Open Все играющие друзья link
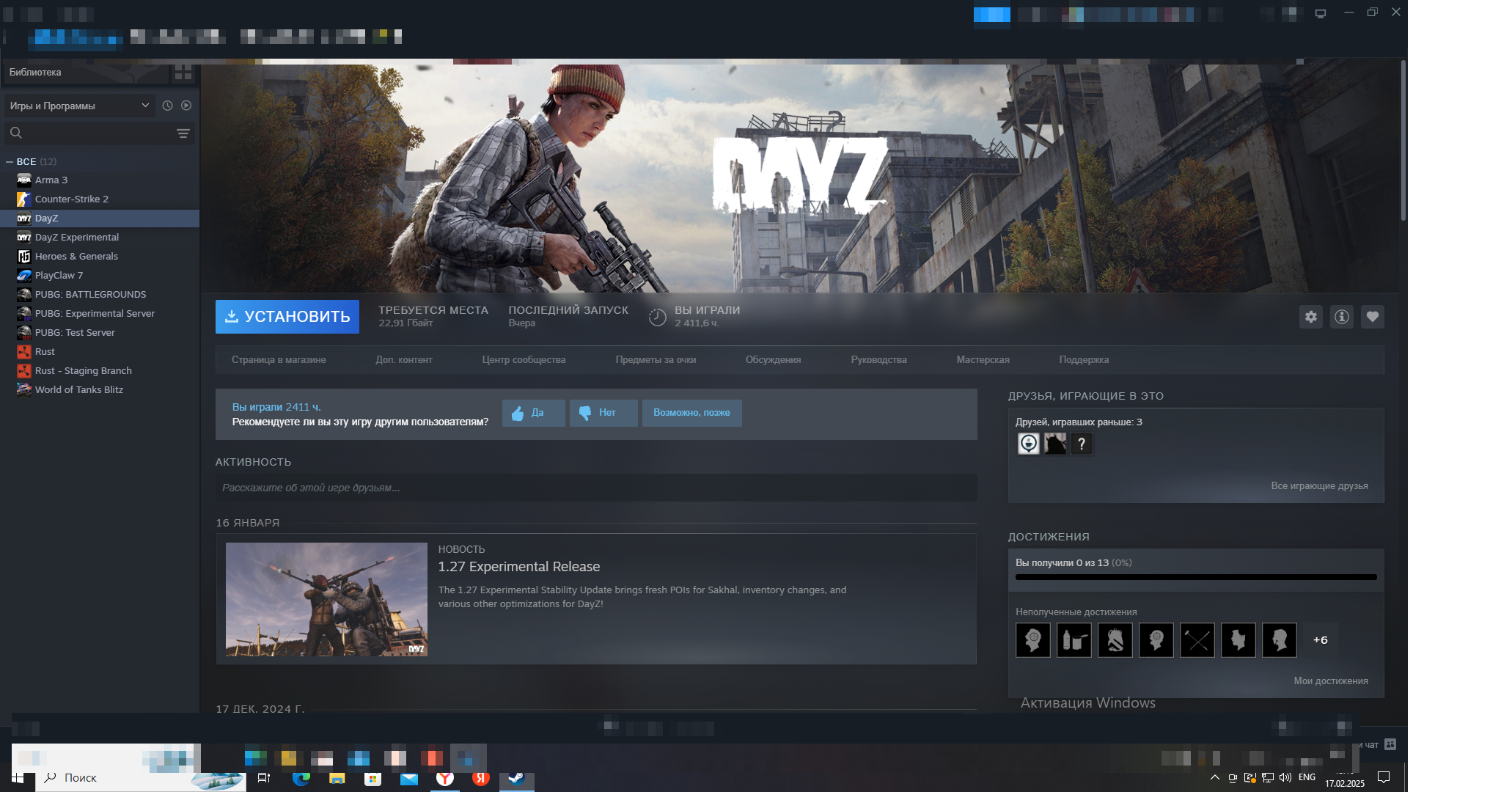Image resolution: width=1512 pixels, height=811 pixels. point(1319,486)
